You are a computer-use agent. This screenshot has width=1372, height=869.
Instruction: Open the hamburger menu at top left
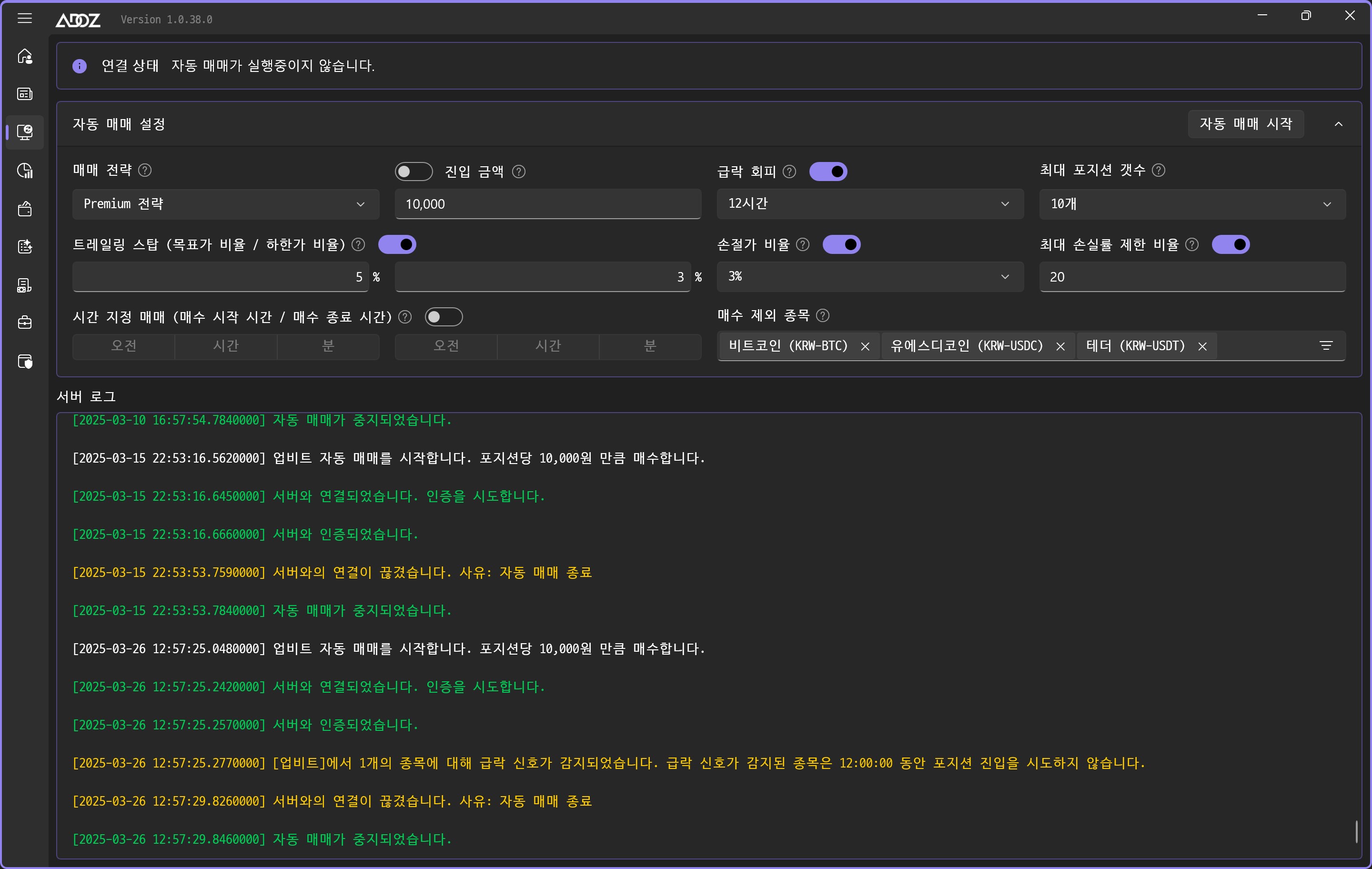pos(25,18)
